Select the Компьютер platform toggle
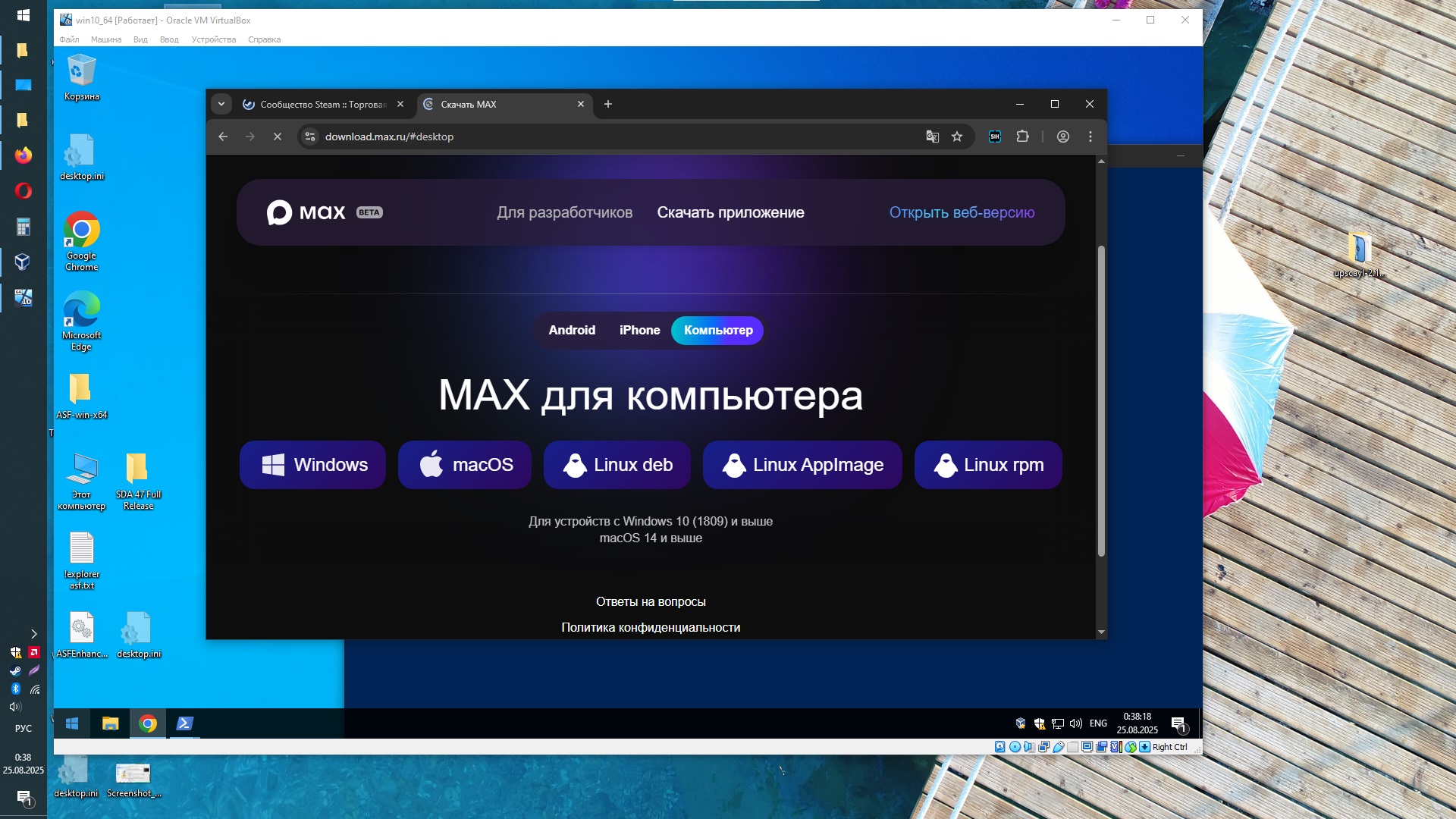The width and height of the screenshot is (1456, 819). pyautogui.click(x=717, y=331)
